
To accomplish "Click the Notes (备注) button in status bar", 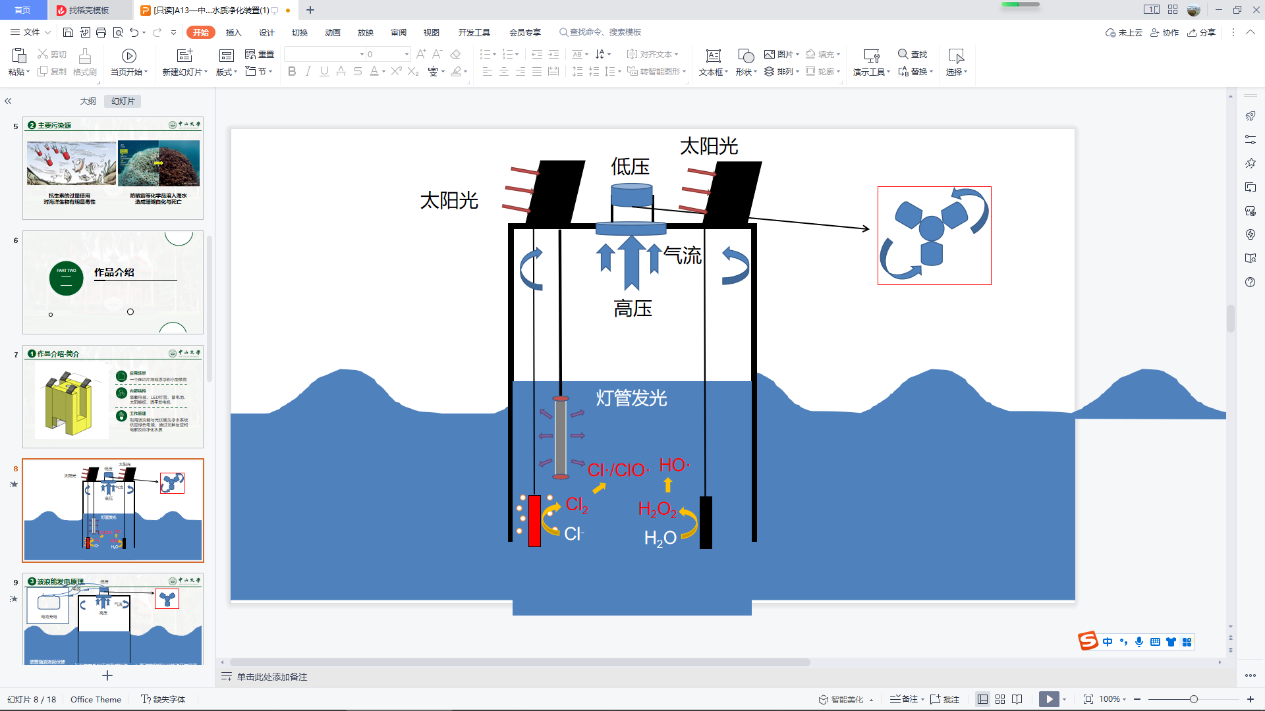I will [x=903, y=699].
